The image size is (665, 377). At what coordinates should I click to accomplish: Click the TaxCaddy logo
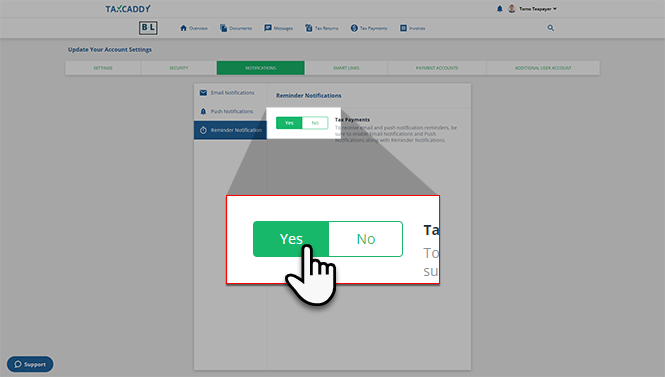(128, 8)
